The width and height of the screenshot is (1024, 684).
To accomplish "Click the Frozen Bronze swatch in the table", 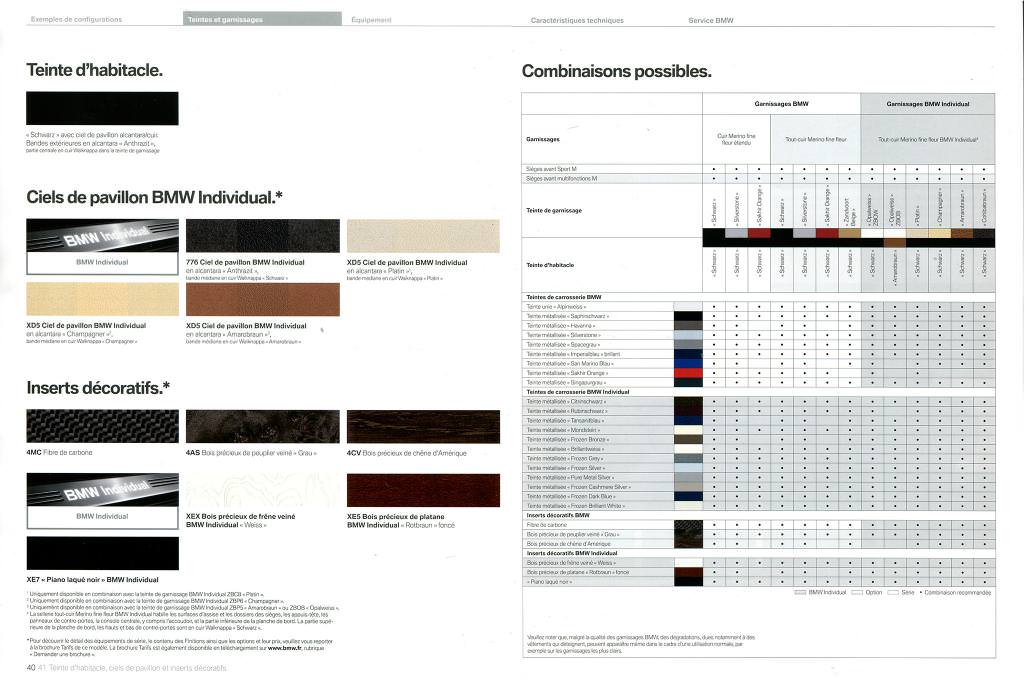I will coord(688,440).
